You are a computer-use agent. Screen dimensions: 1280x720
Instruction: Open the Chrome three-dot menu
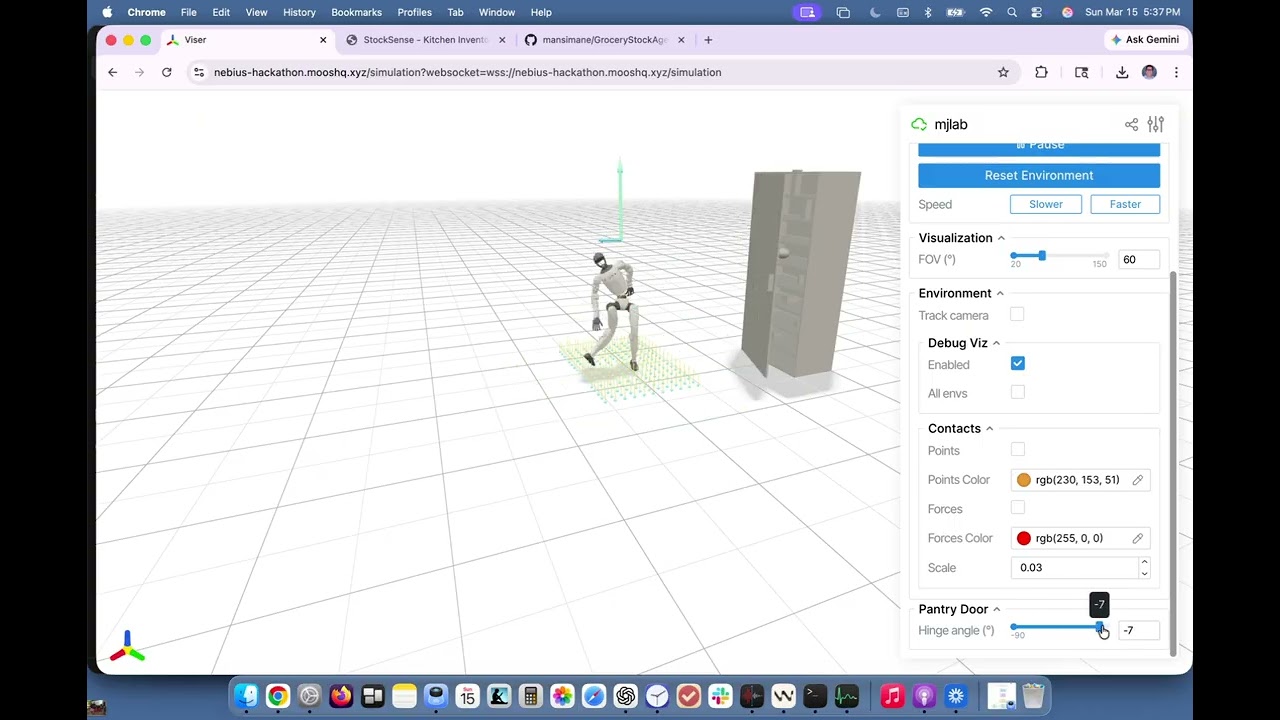(1176, 72)
